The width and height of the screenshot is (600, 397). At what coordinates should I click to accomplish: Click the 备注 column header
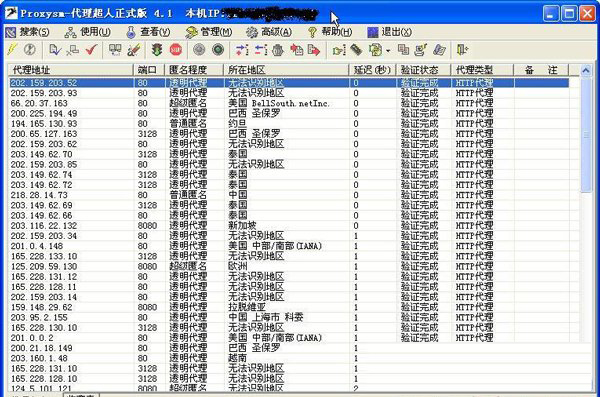coord(541,70)
